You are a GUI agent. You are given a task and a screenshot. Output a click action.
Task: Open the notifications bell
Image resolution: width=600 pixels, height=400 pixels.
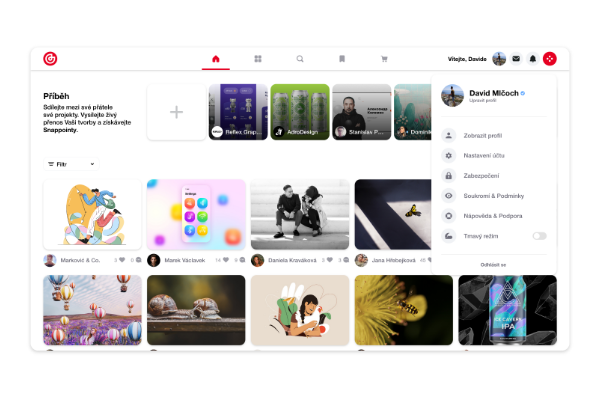click(533, 59)
